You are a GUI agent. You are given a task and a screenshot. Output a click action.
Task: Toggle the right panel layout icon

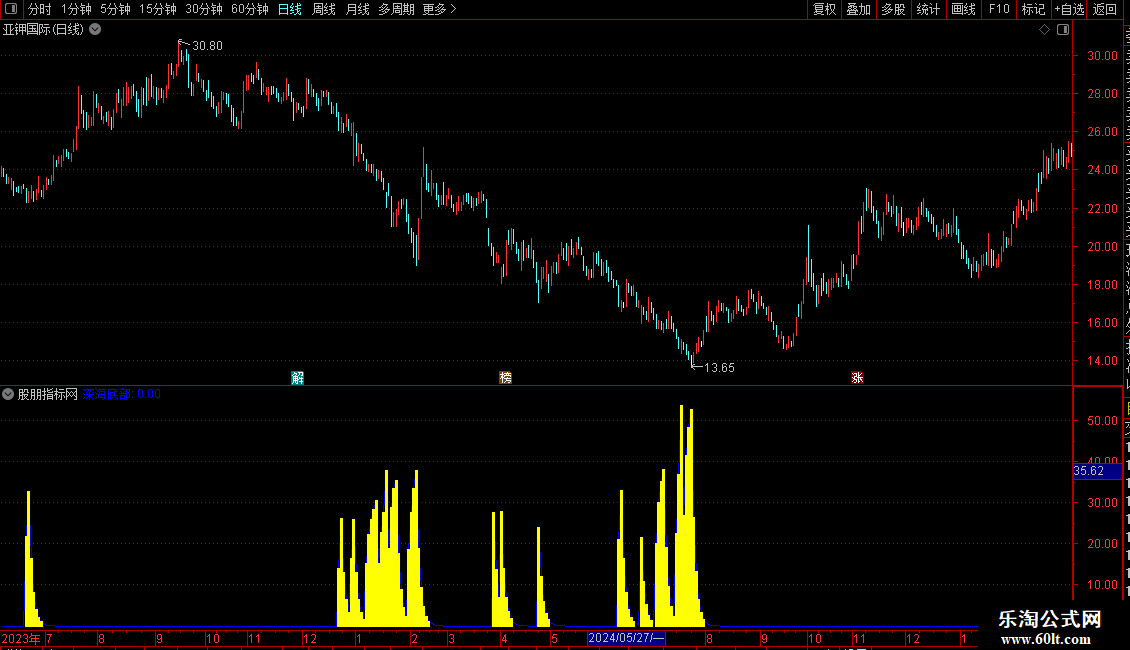pos(1063,30)
